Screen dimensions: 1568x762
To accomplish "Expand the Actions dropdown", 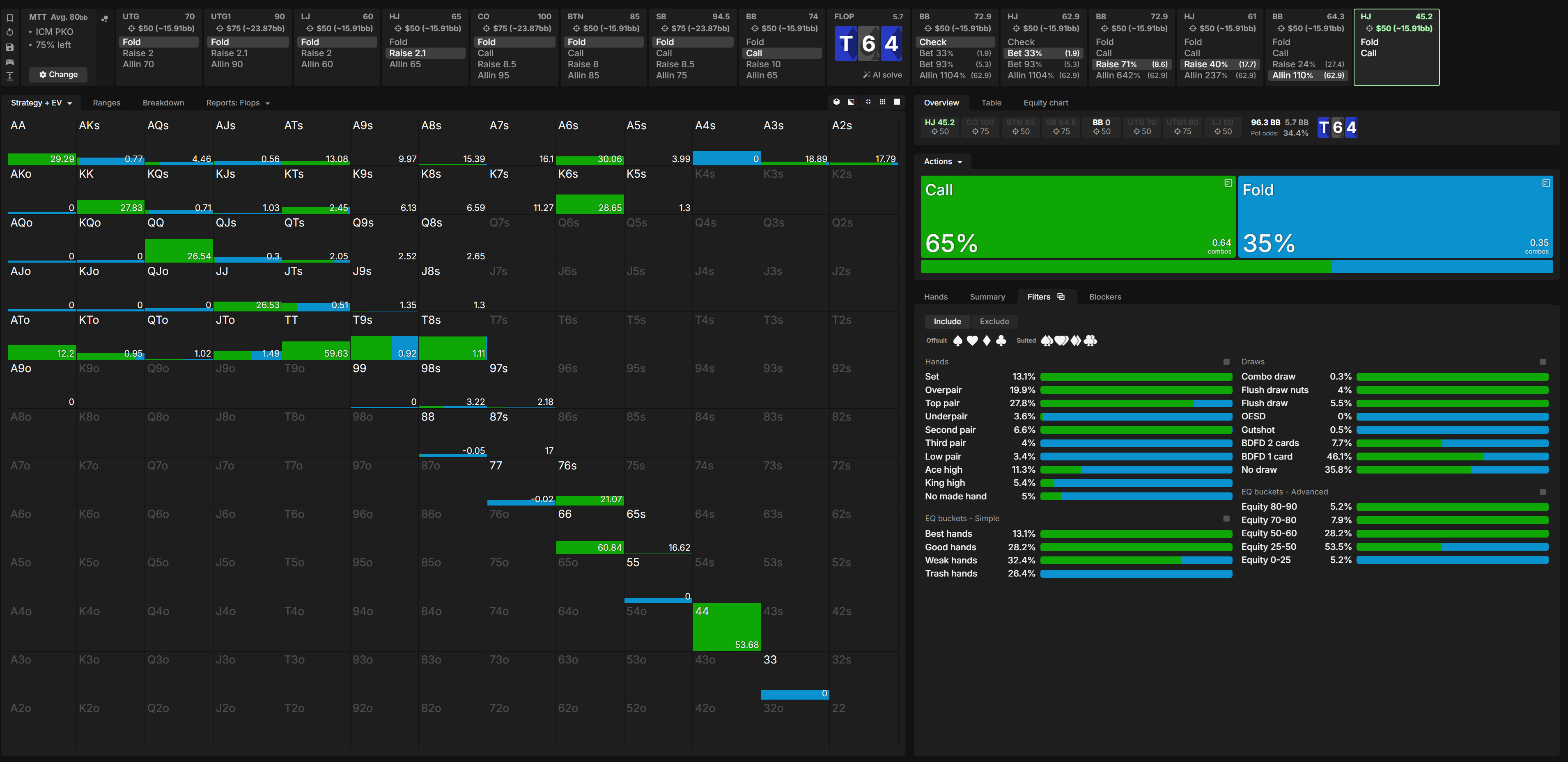I will (x=943, y=162).
